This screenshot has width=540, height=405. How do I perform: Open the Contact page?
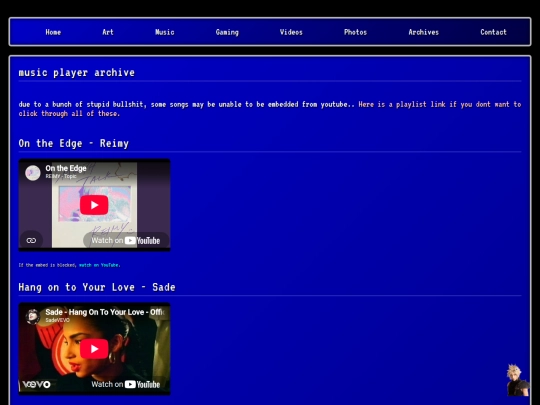[494, 32]
